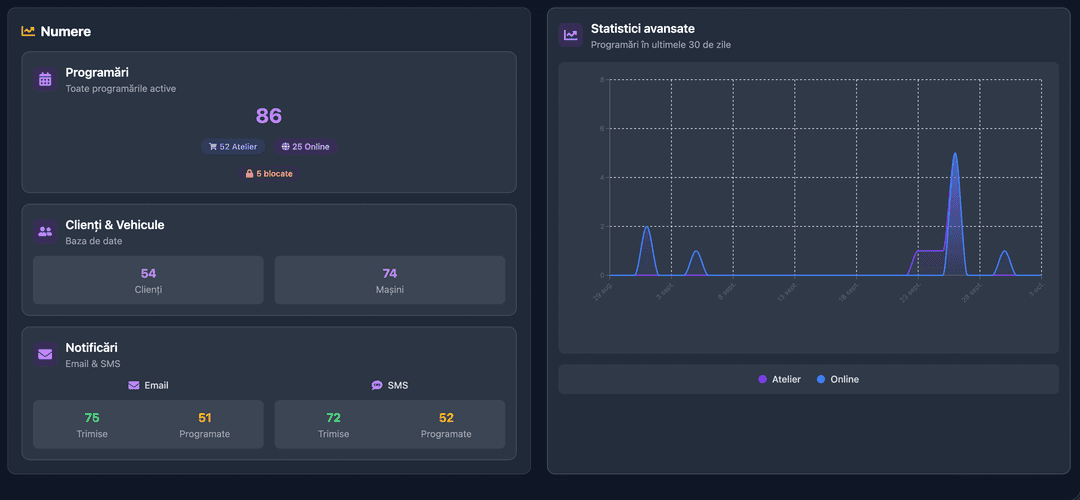1080x500 pixels.
Task: Open the 74 Mașini tile
Action: click(390, 280)
